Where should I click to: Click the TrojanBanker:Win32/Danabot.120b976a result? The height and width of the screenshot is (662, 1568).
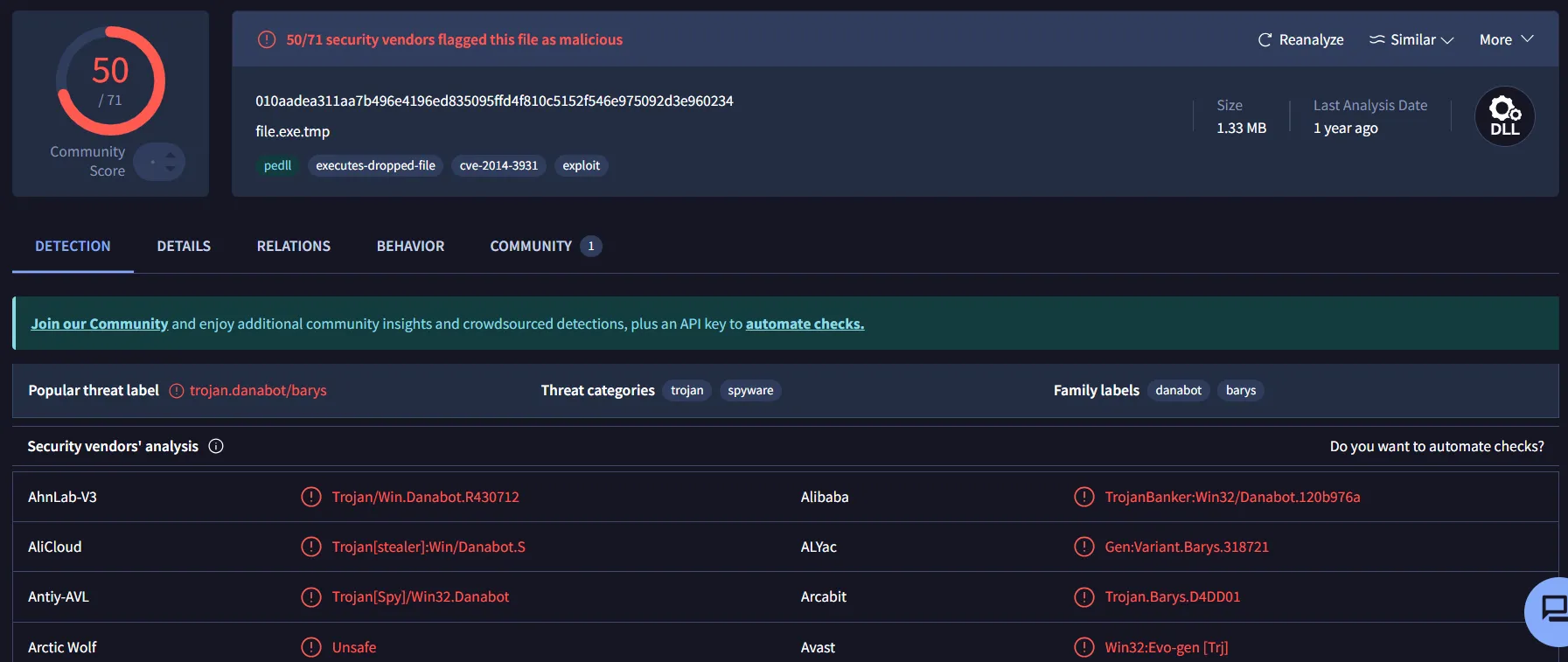pos(1232,497)
